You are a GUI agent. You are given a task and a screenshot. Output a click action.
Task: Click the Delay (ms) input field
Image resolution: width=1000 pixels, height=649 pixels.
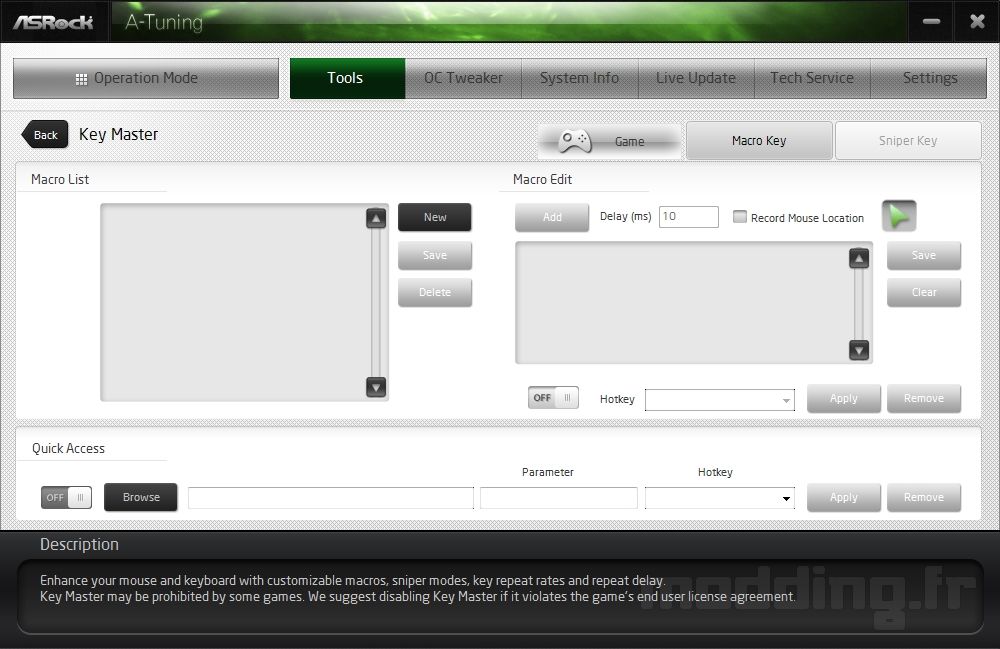689,217
